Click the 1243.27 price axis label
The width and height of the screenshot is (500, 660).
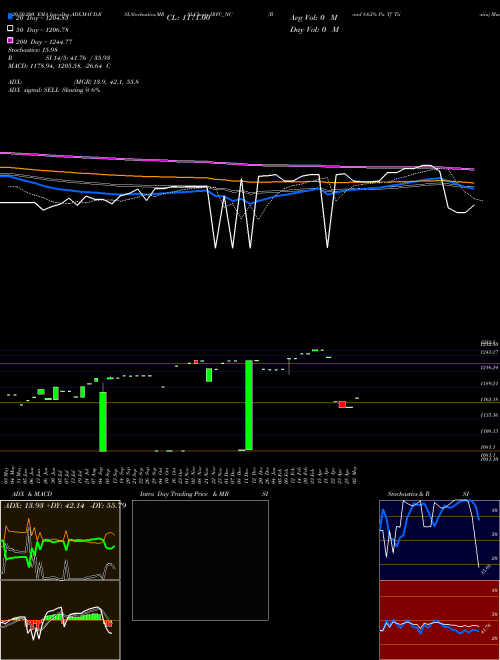489,352
